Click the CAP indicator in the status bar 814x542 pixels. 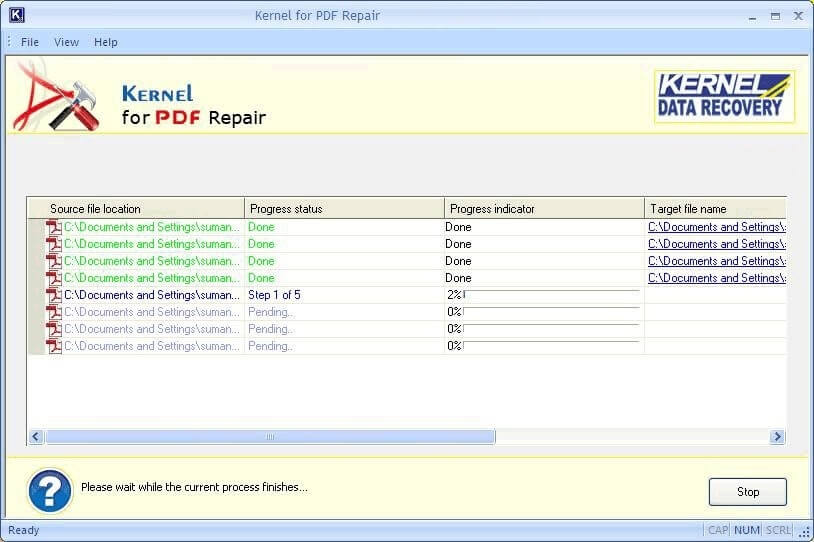point(718,530)
